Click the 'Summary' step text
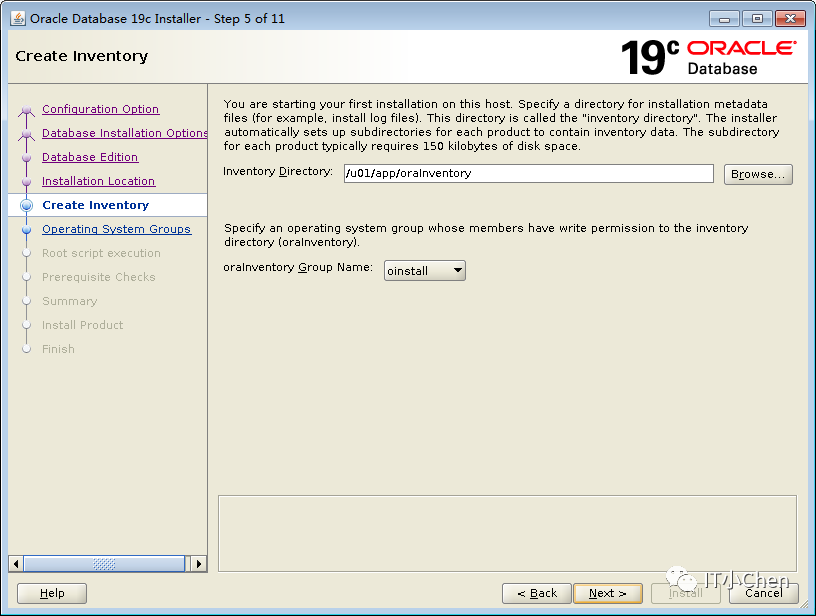This screenshot has height=616, width=816. (x=70, y=301)
